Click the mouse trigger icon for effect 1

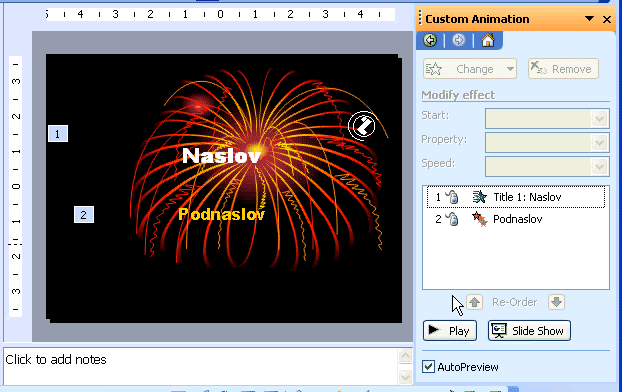tap(452, 197)
